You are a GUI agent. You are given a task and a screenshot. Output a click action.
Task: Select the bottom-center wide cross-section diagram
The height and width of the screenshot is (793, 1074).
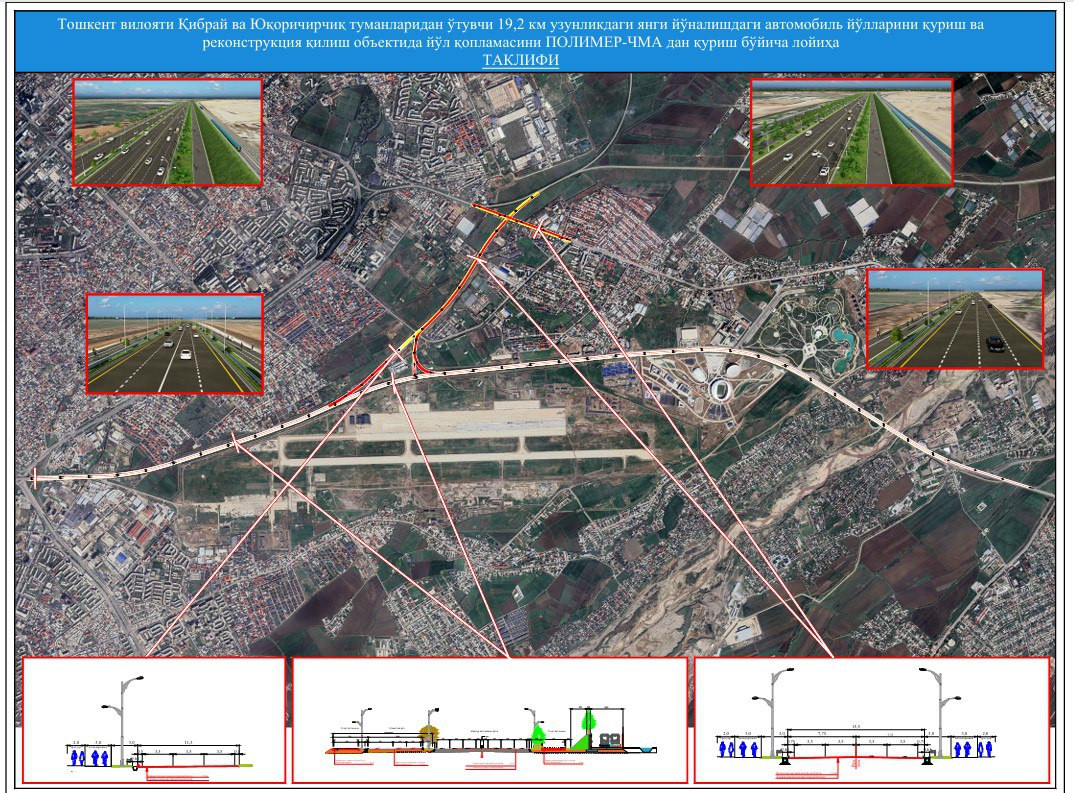click(489, 719)
